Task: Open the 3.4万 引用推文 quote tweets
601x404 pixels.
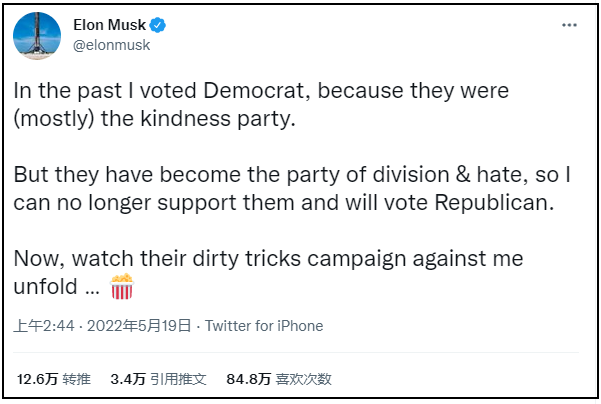Action: [x=158, y=379]
